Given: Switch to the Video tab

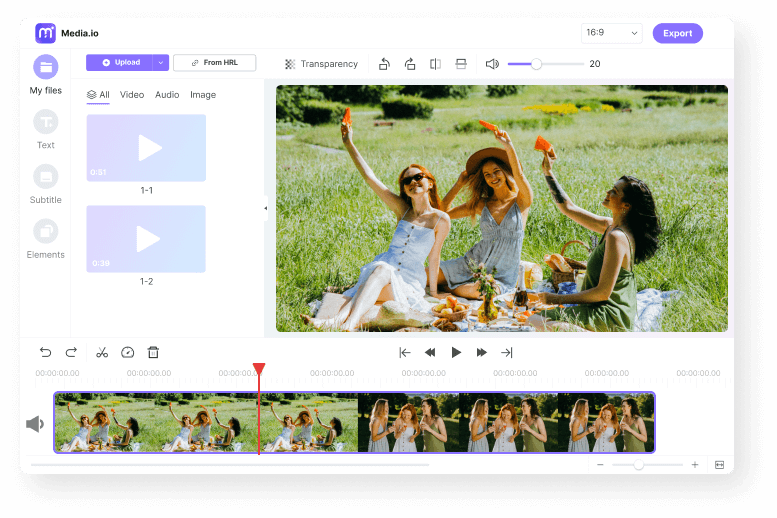Looking at the screenshot, I should coord(132,95).
